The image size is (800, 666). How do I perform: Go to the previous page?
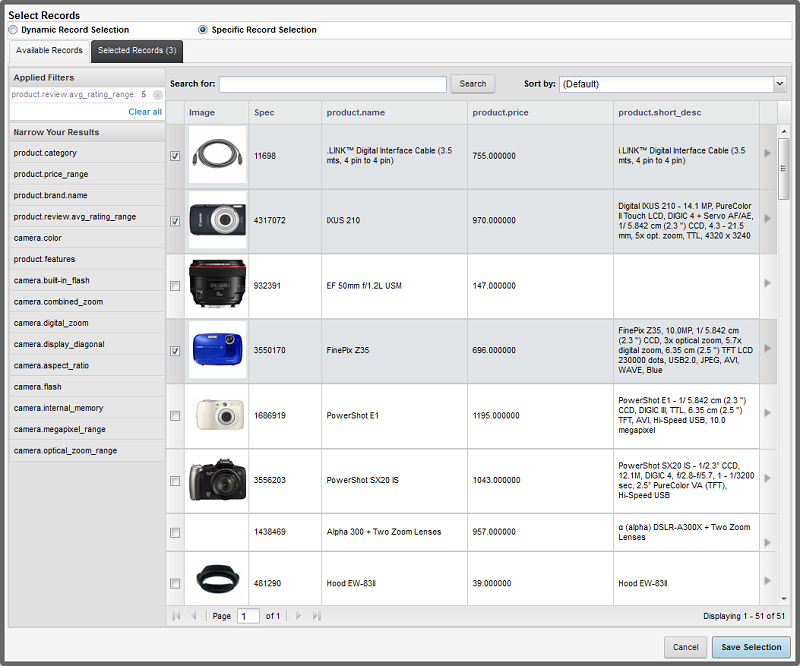coord(194,616)
